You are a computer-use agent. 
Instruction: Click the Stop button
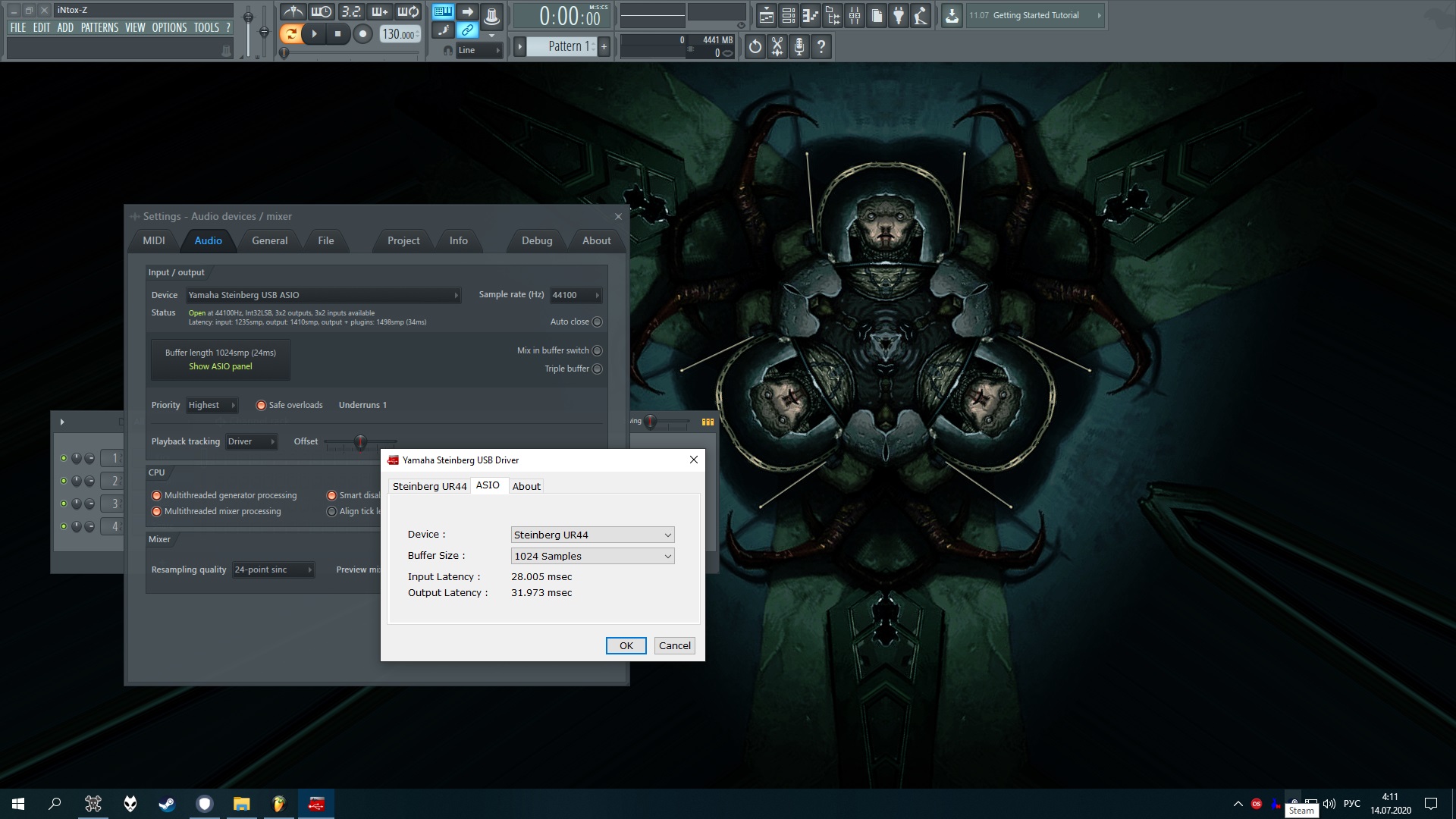click(338, 33)
